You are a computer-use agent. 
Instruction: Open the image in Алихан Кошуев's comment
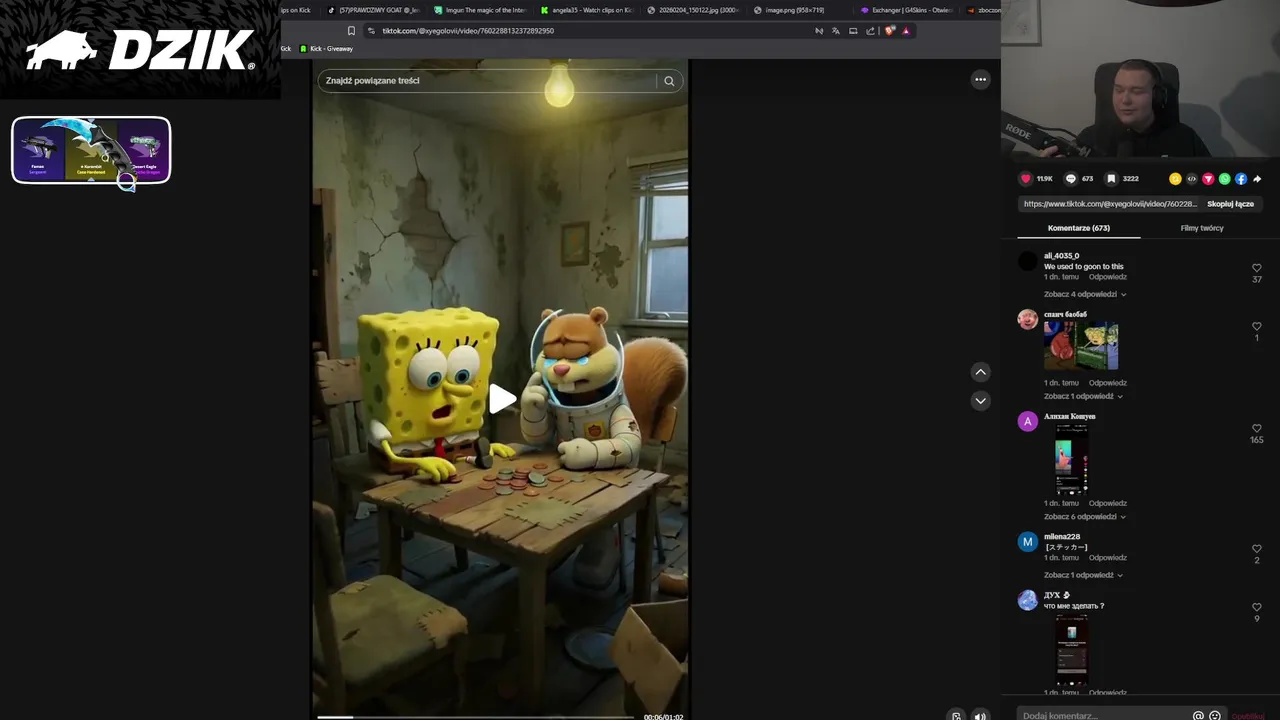[x=1071, y=459]
